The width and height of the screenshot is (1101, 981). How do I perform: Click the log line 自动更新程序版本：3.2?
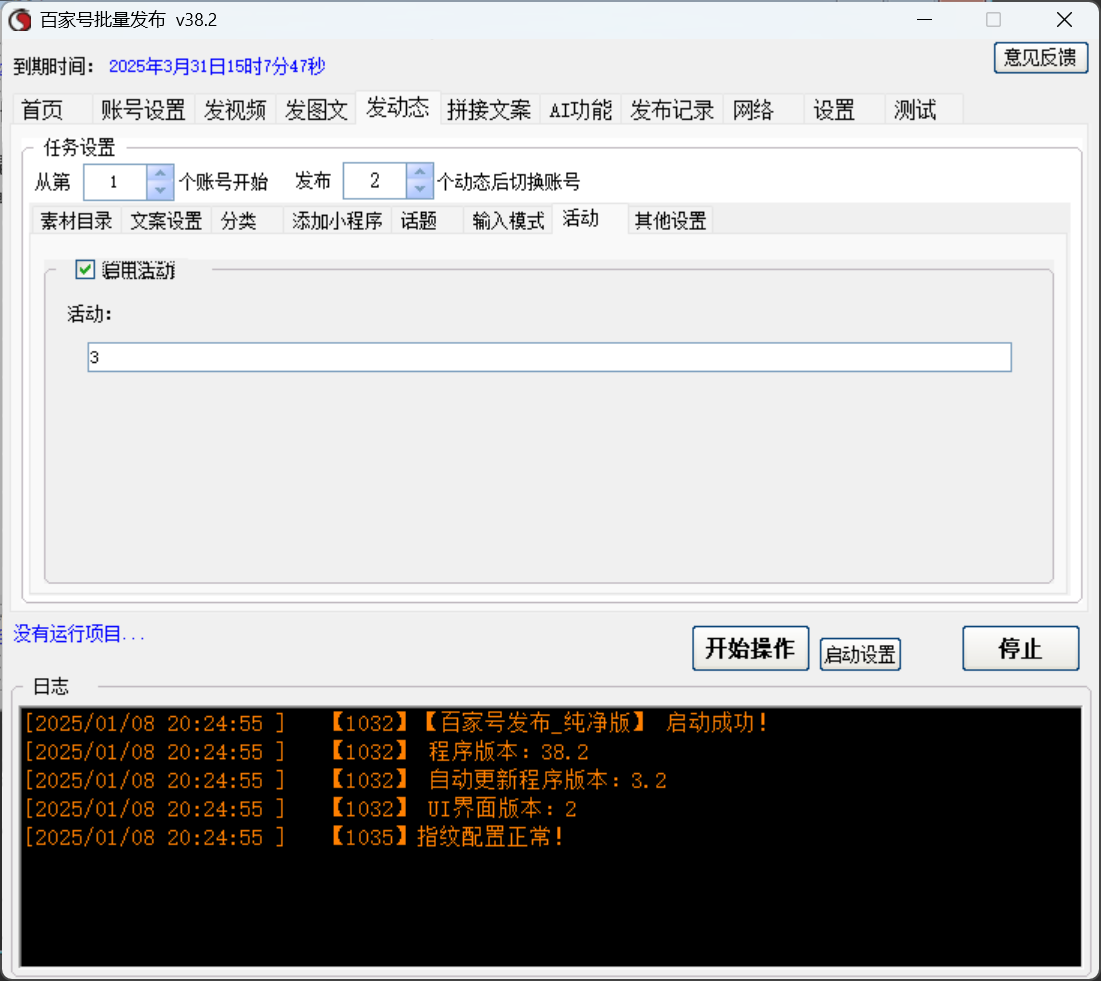pyautogui.click(x=345, y=780)
